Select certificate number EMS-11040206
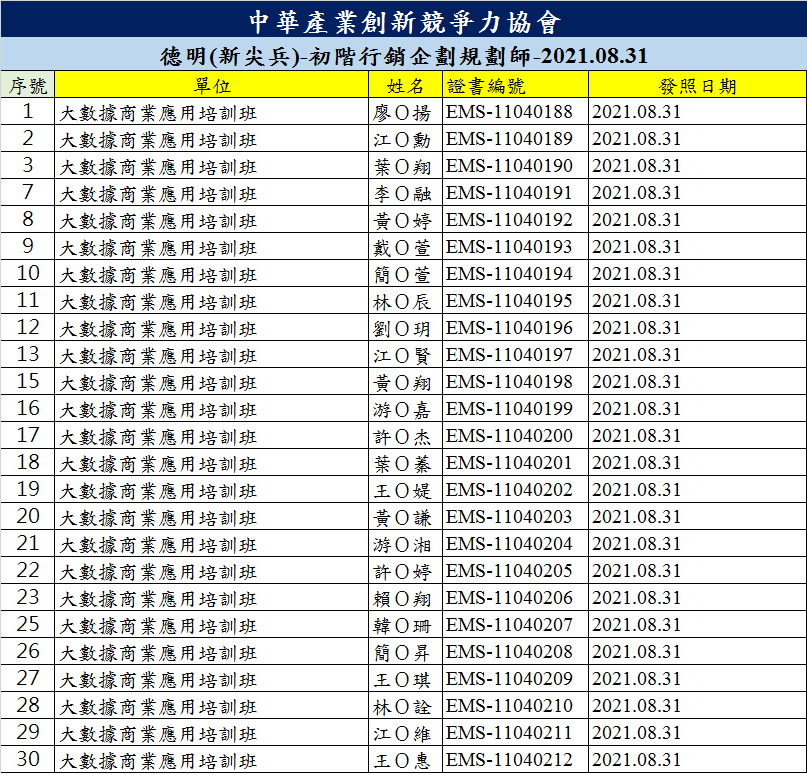 [508, 598]
